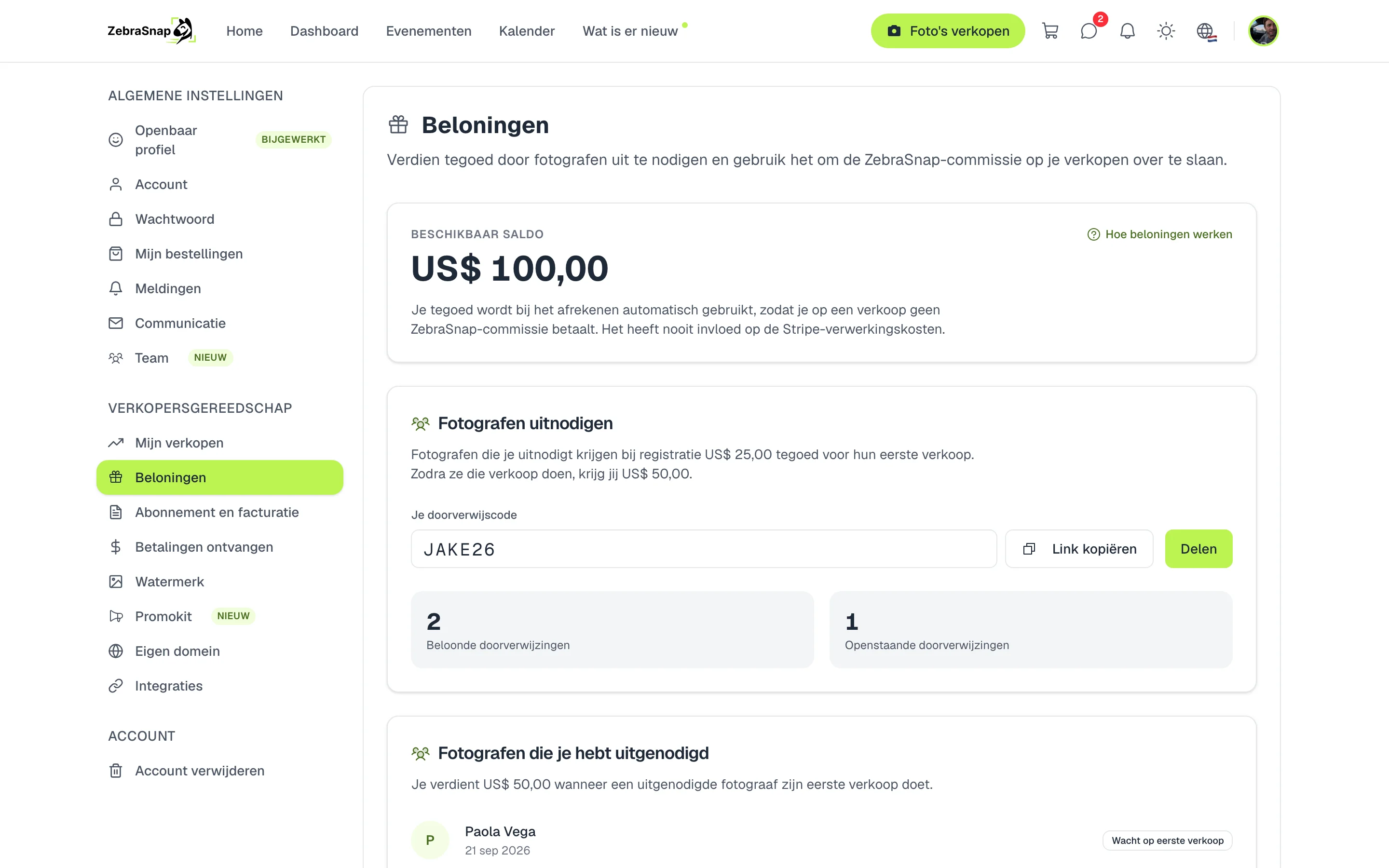Viewport: 1389px width, 868px height.
Task: Open messages chat bubble icon
Action: [x=1089, y=31]
